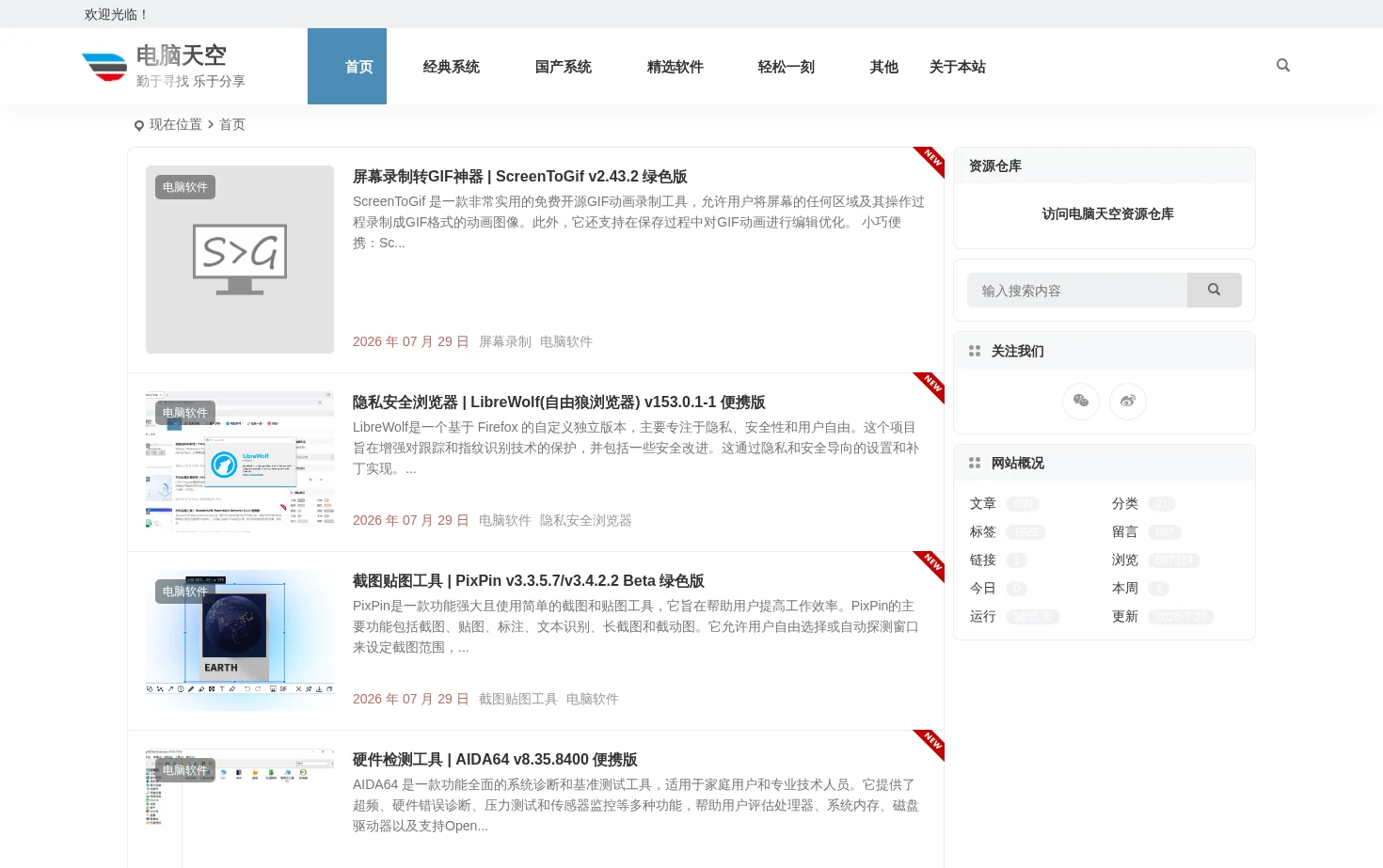Click 首页 in the breadcrumb trail
Viewport: 1383px width, 868px height.
pyautogui.click(x=232, y=124)
